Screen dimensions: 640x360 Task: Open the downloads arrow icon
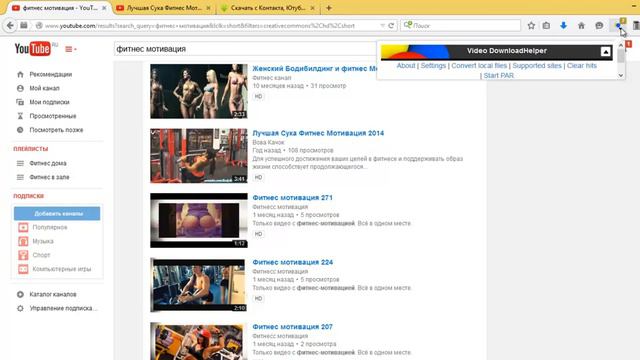tap(563, 25)
